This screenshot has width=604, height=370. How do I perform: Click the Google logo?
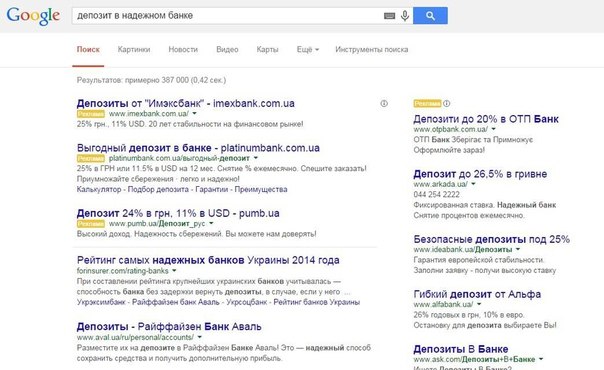click(x=34, y=16)
